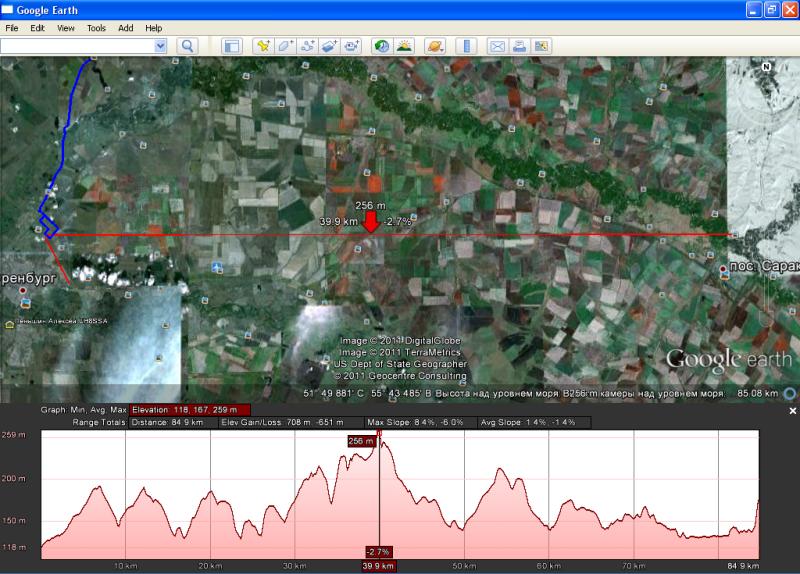The width and height of the screenshot is (800, 574).
Task: Click the red arrow marker at 256 m
Action: pyautogui.click(x=371, y=222)
